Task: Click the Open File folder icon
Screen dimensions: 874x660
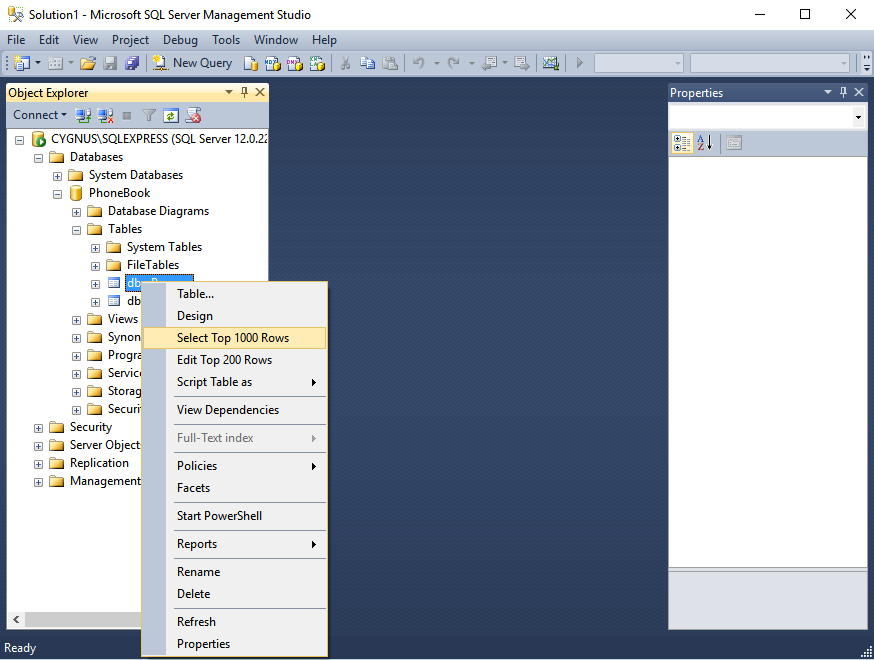Action: tap(88, 63)
